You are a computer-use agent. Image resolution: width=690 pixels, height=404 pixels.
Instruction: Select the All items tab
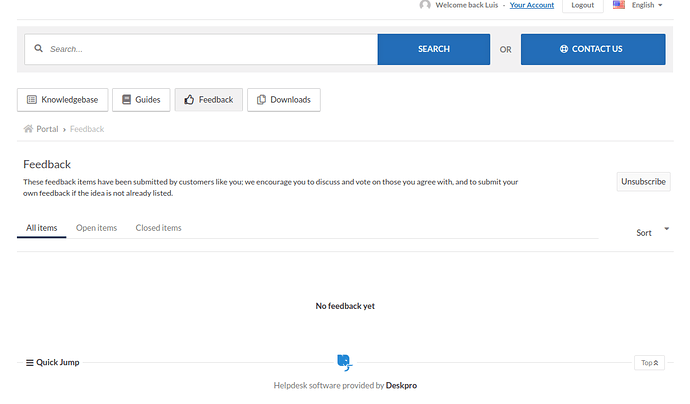pos(41,228)
